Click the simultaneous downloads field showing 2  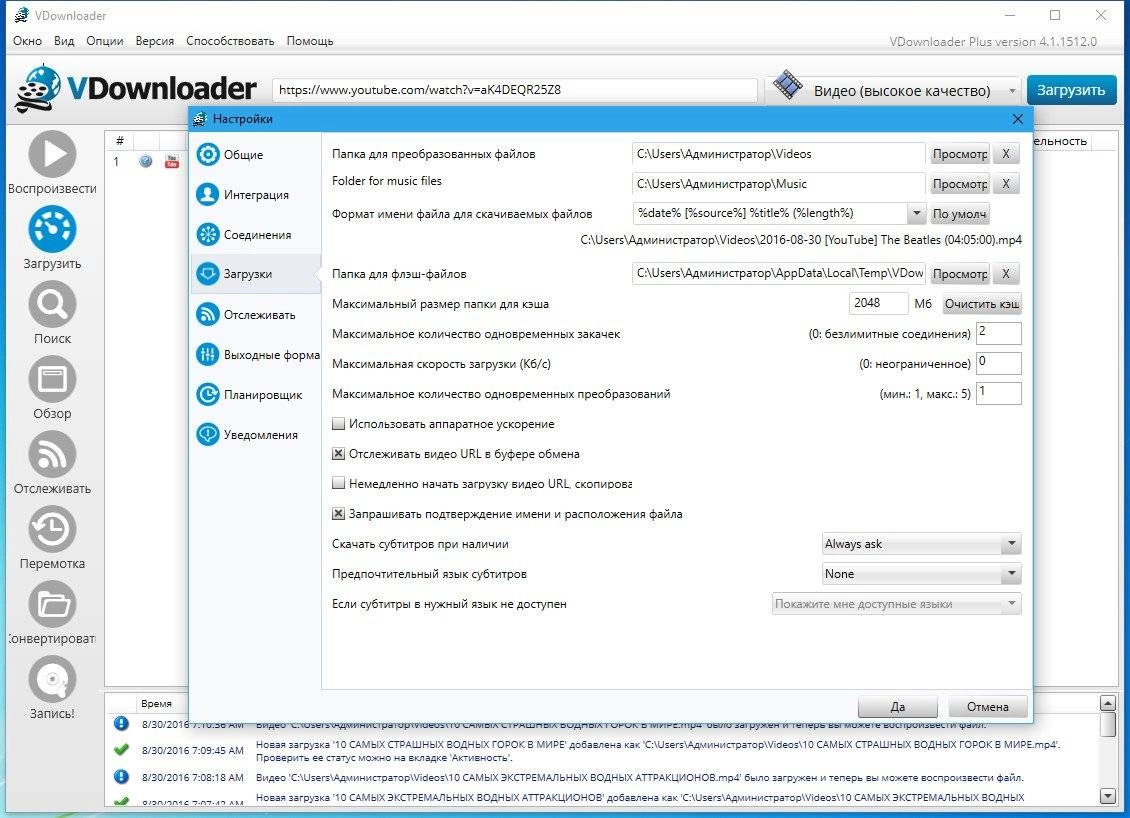click(x=999, y=333)
